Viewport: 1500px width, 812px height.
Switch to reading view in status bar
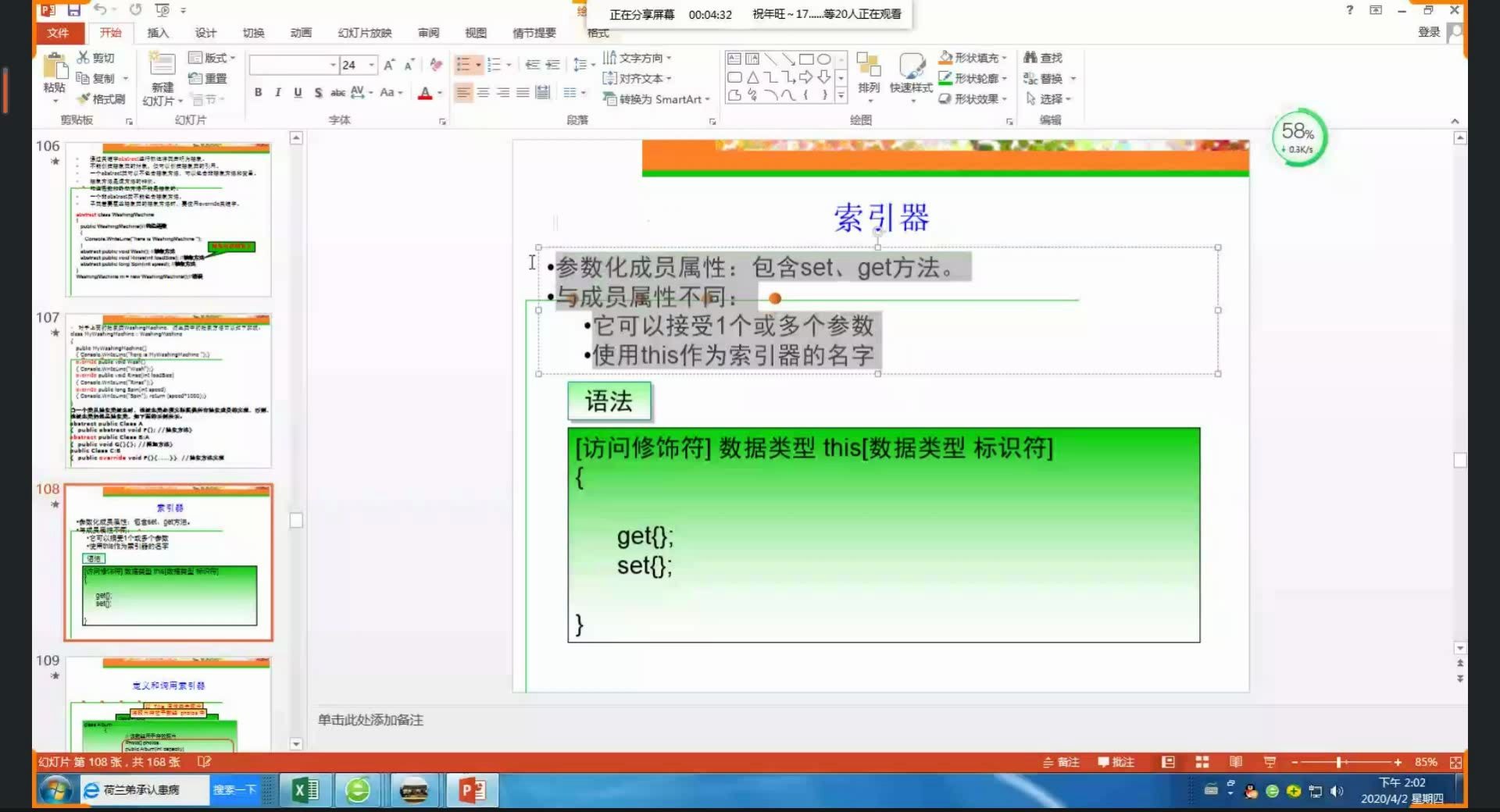tap(1236, 762)
